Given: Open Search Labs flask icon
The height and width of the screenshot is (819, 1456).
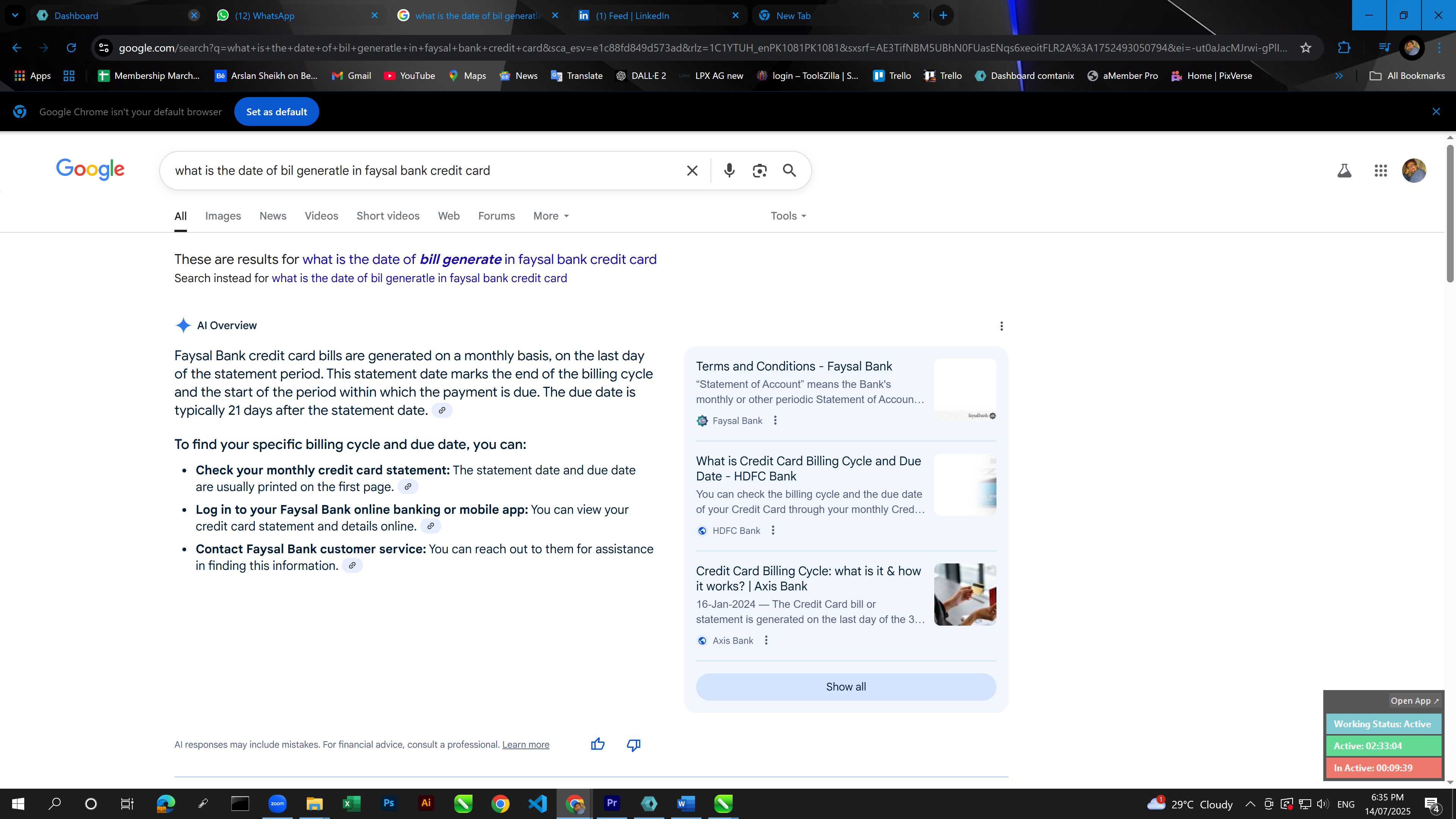Looking at the screenshot, I should [x=1344, y=170].
